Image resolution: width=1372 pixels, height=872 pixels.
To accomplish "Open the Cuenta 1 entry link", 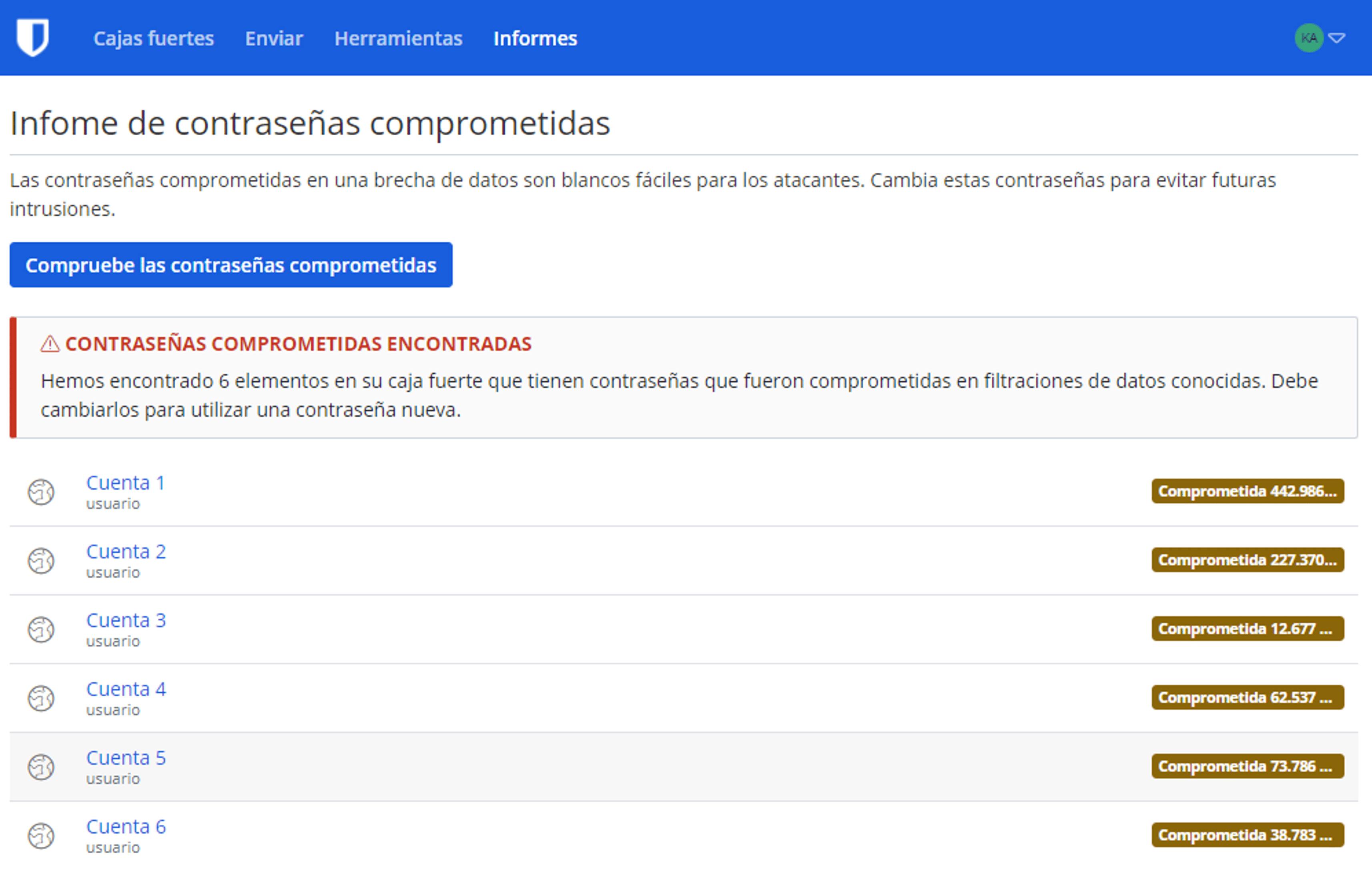I will tap(125, 483).
